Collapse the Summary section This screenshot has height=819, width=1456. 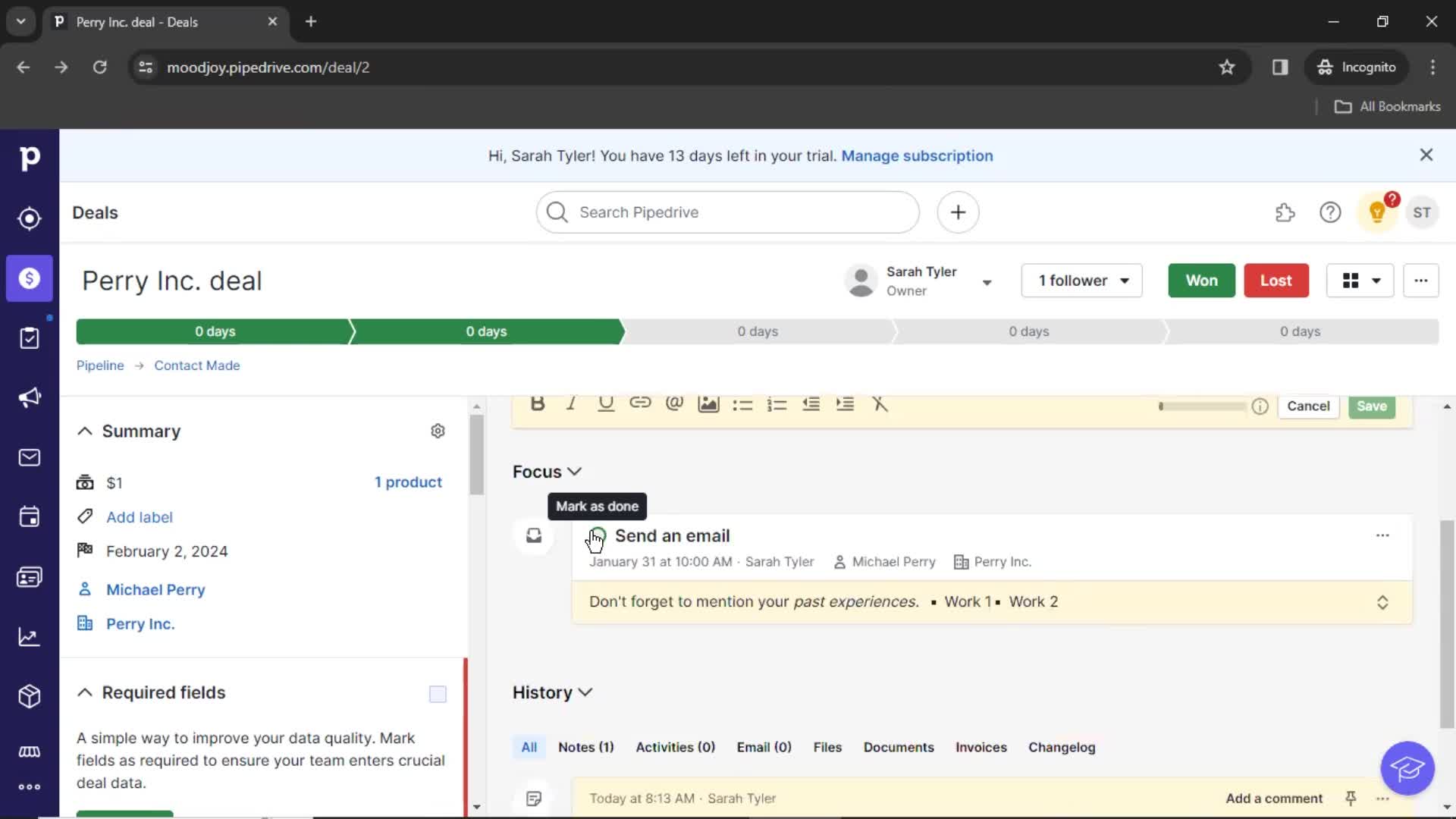pyautogui.click(x=85, y=431)
